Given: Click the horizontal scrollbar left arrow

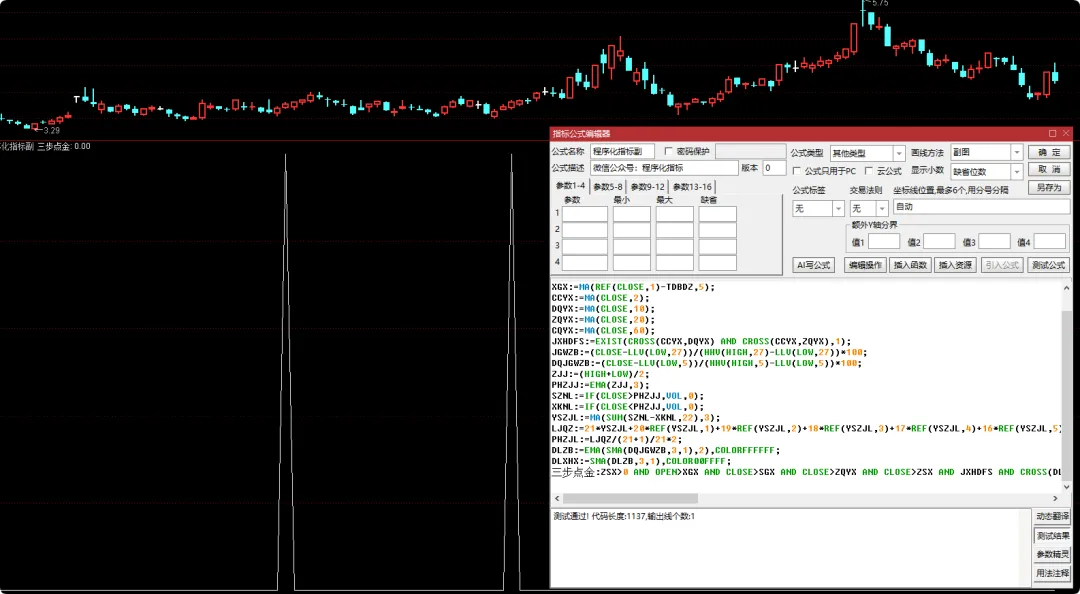Looking at the screenshot, I should tap(557, 498).
